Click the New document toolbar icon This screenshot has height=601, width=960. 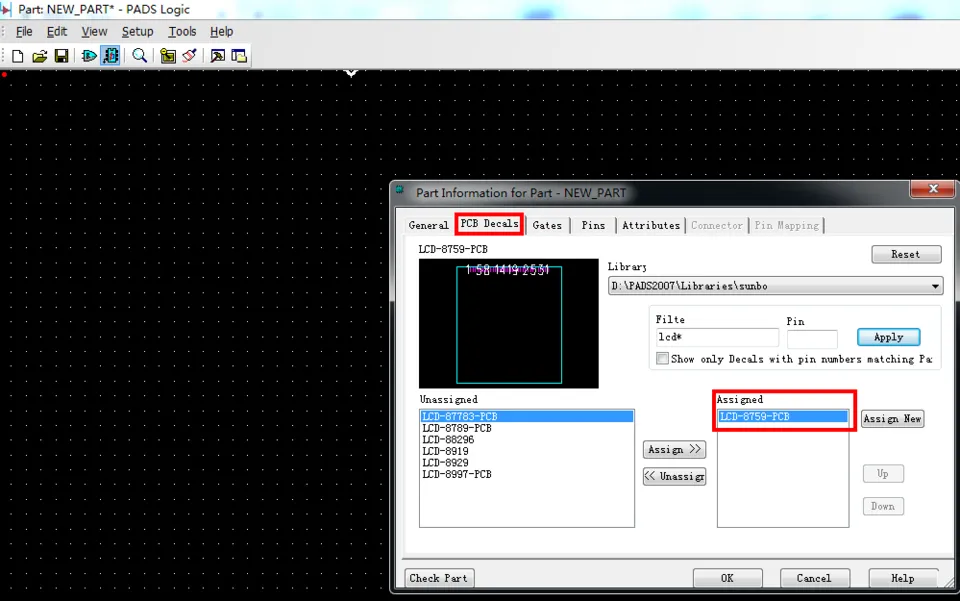pyautogui.click(x=17, y=56)
